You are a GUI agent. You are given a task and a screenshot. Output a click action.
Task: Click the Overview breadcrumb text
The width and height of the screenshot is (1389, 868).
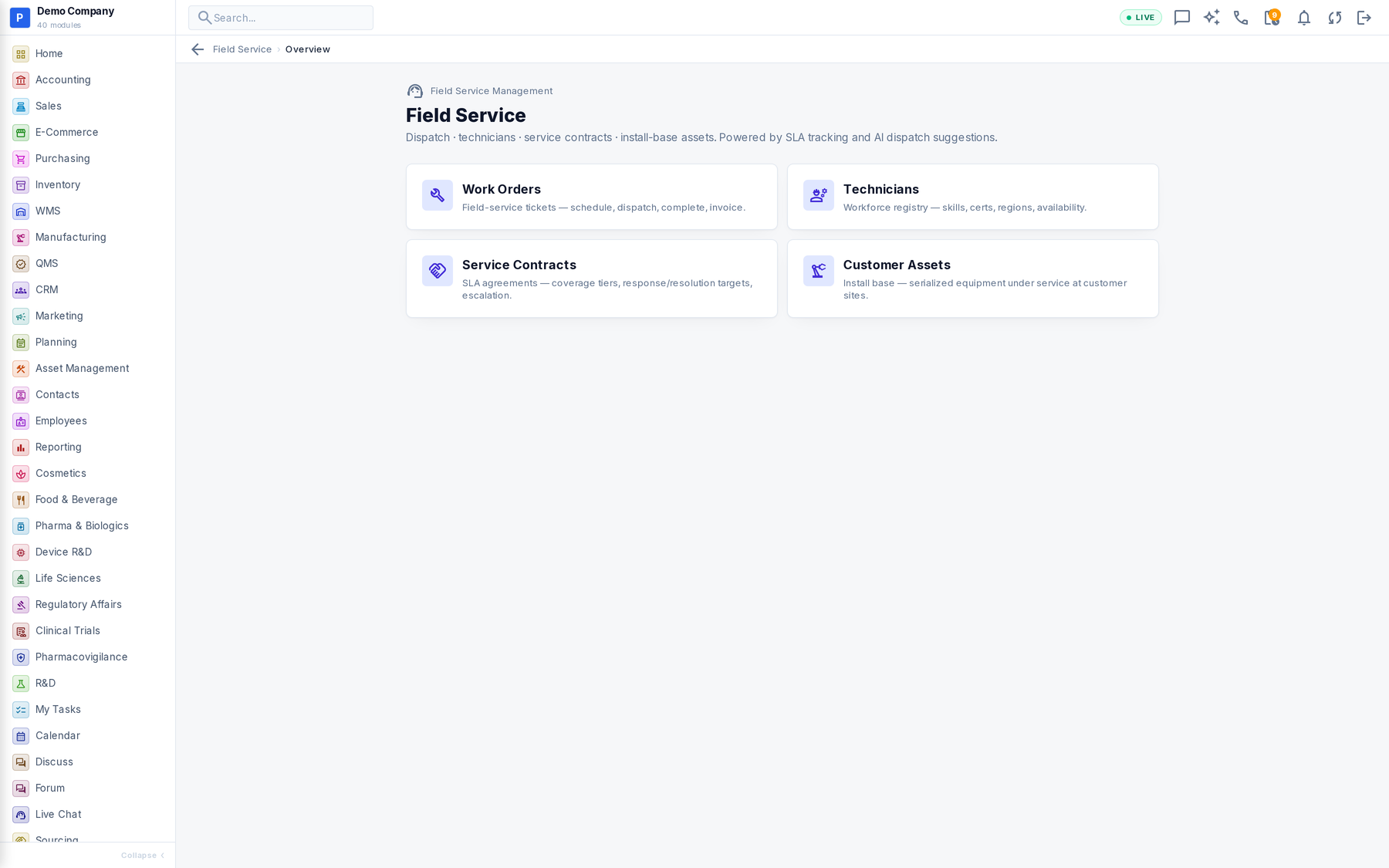pyautogui.click(x=308, y=49)
